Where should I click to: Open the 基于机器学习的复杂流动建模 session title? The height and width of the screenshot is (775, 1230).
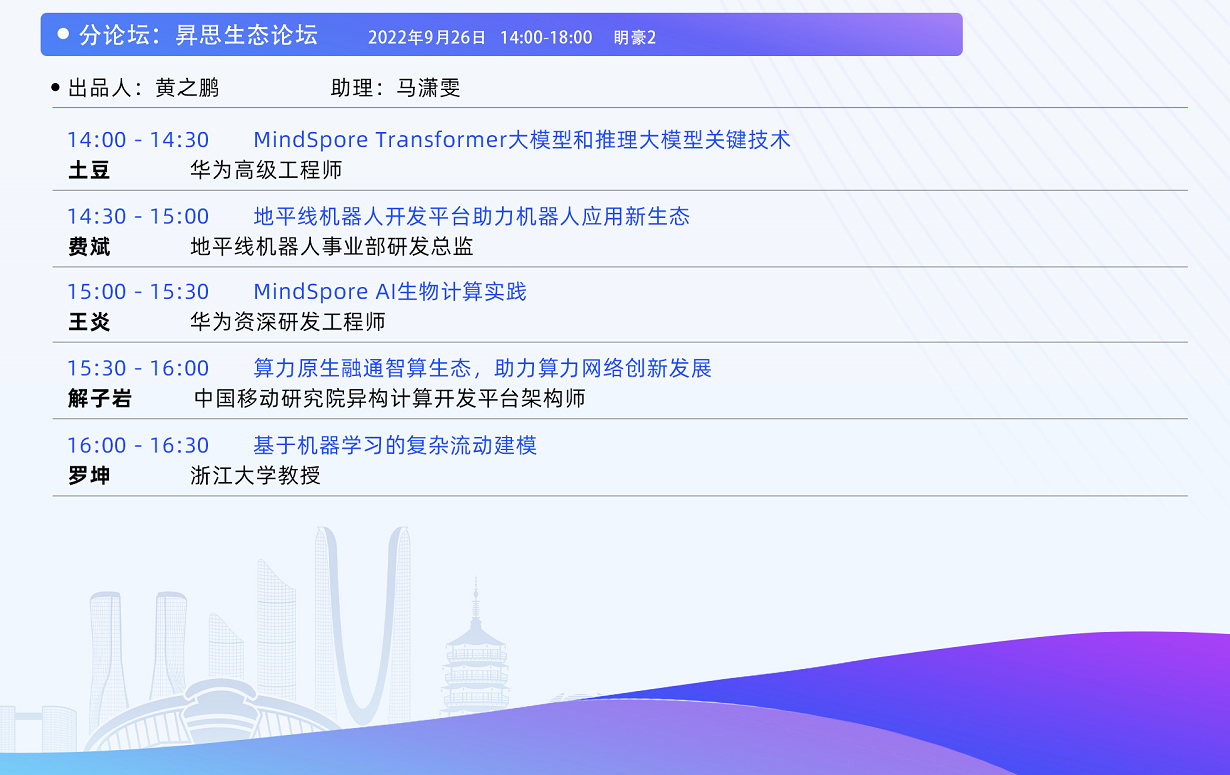pos(395,445)
